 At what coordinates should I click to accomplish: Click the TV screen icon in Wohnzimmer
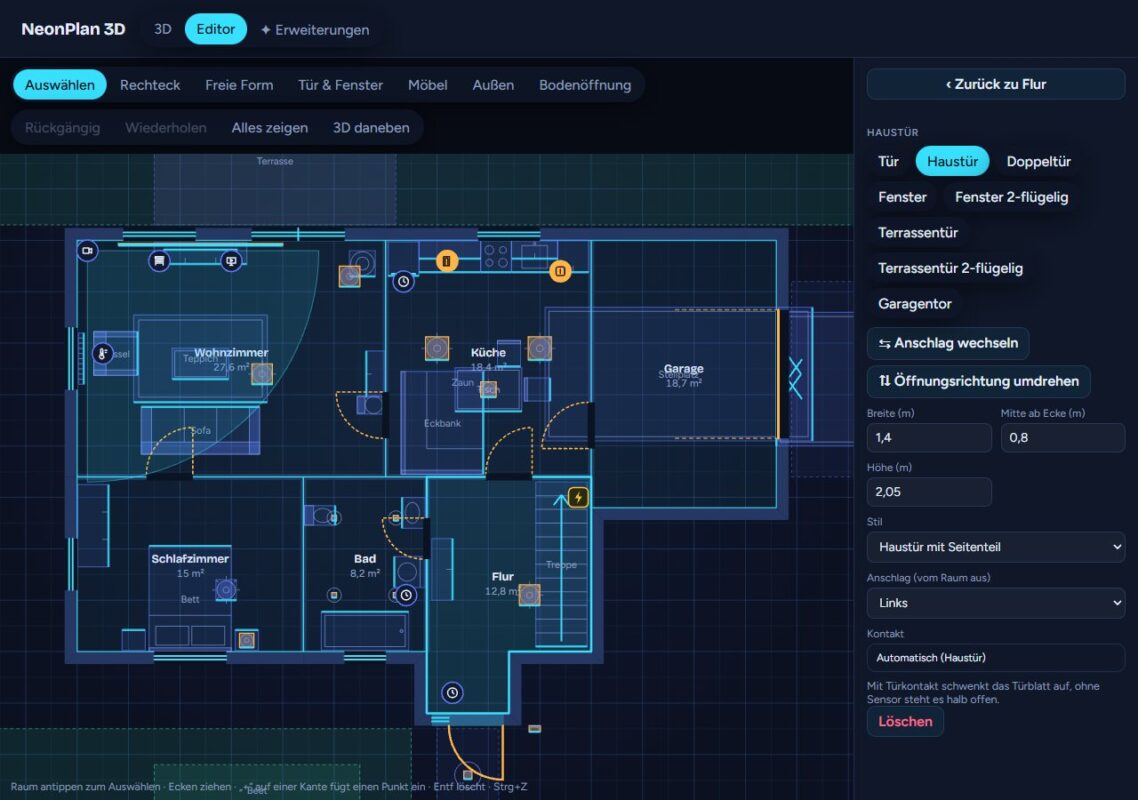(232, 261)
